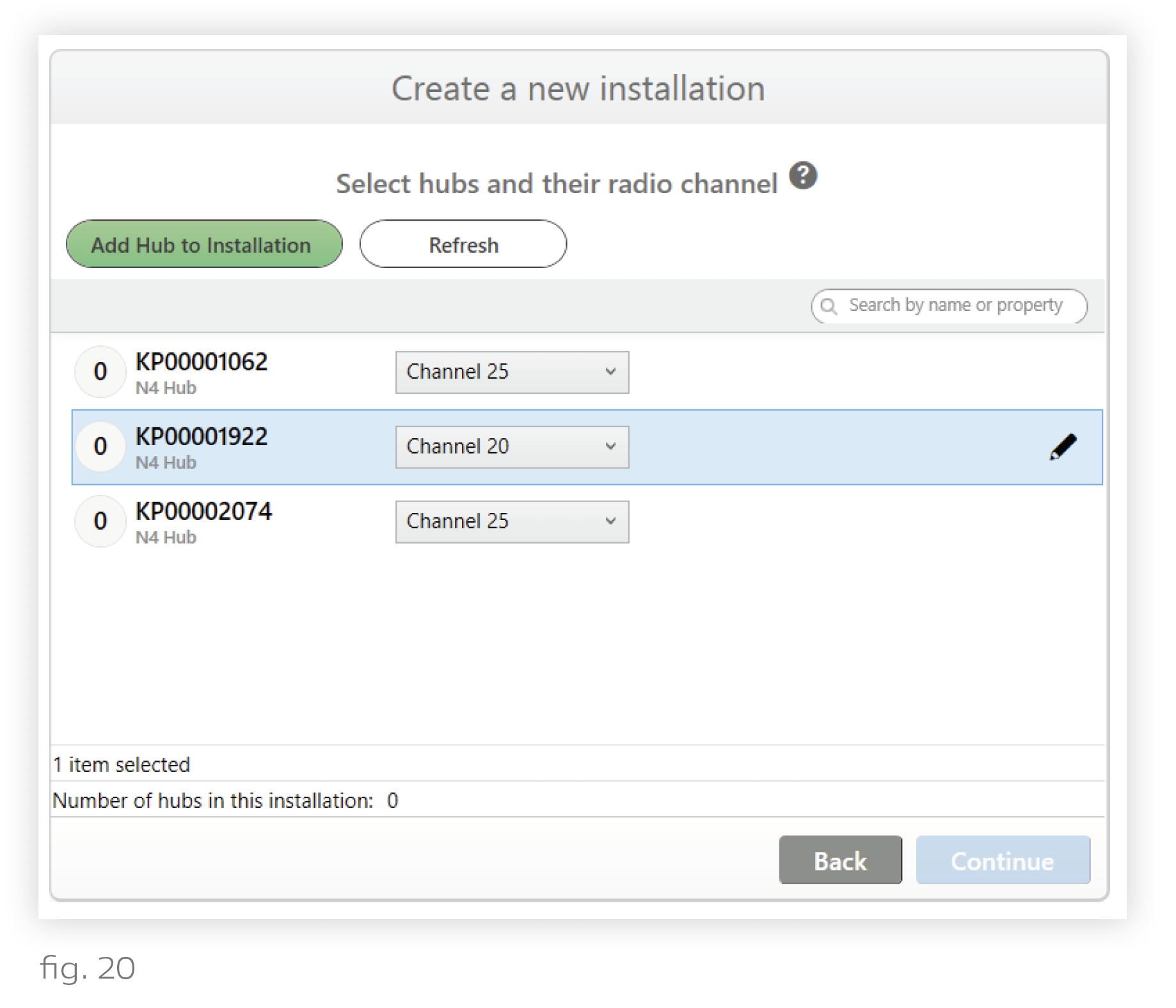Click the magnifier icon in search box
Screen dimensions: 1176x1008
click(x=829, y=306)
